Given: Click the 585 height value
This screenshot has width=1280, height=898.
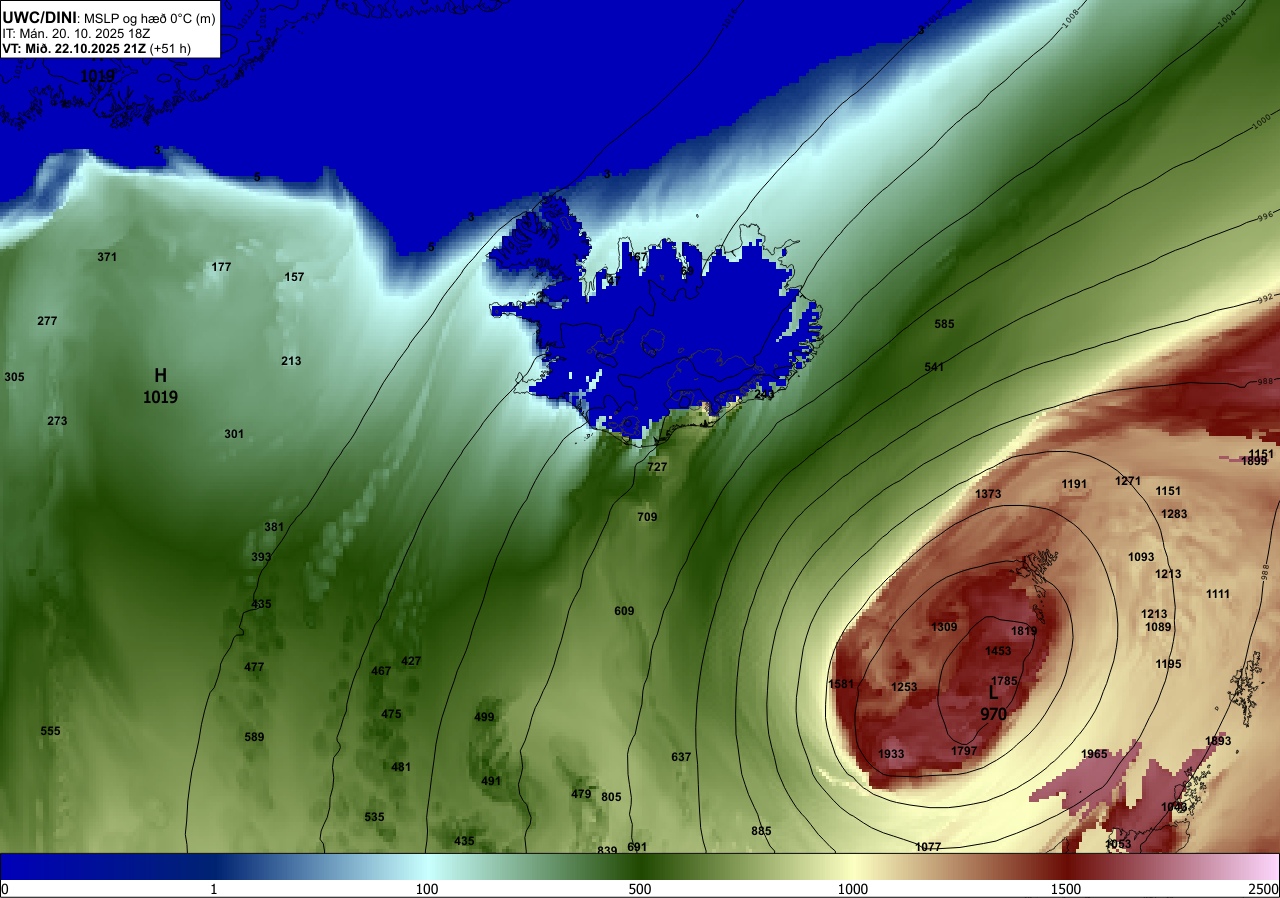Looking at the screenshot, I should pos(944,324).
